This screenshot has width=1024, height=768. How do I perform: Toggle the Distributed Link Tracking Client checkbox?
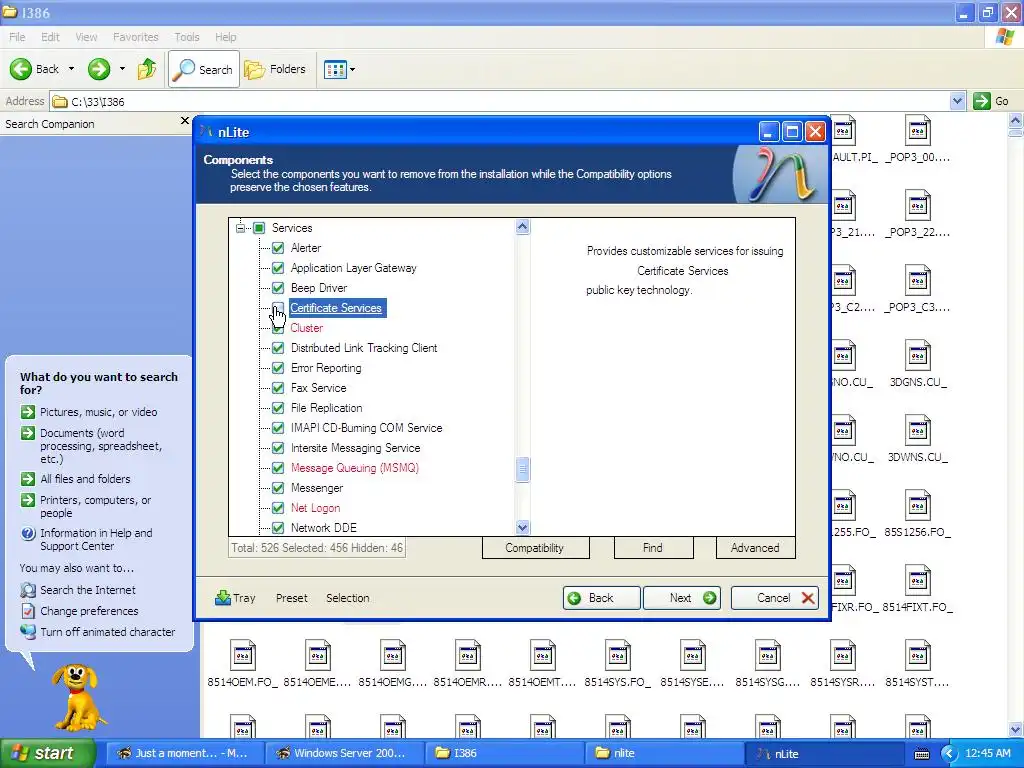[x=278, y=348]
